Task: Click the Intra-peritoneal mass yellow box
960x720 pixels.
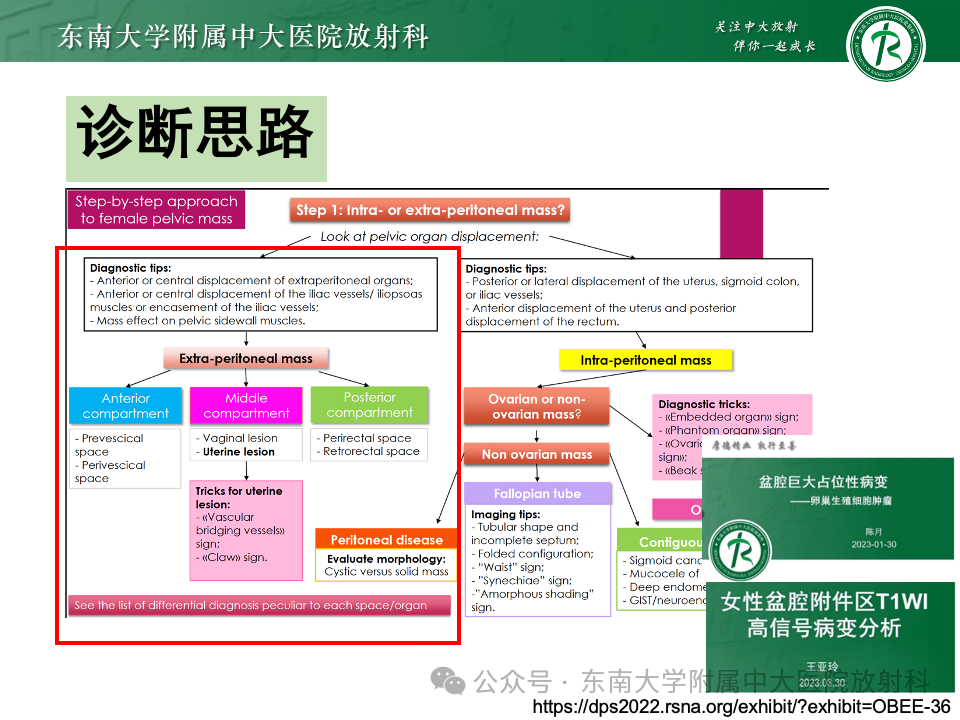Action: pos(646,360)
